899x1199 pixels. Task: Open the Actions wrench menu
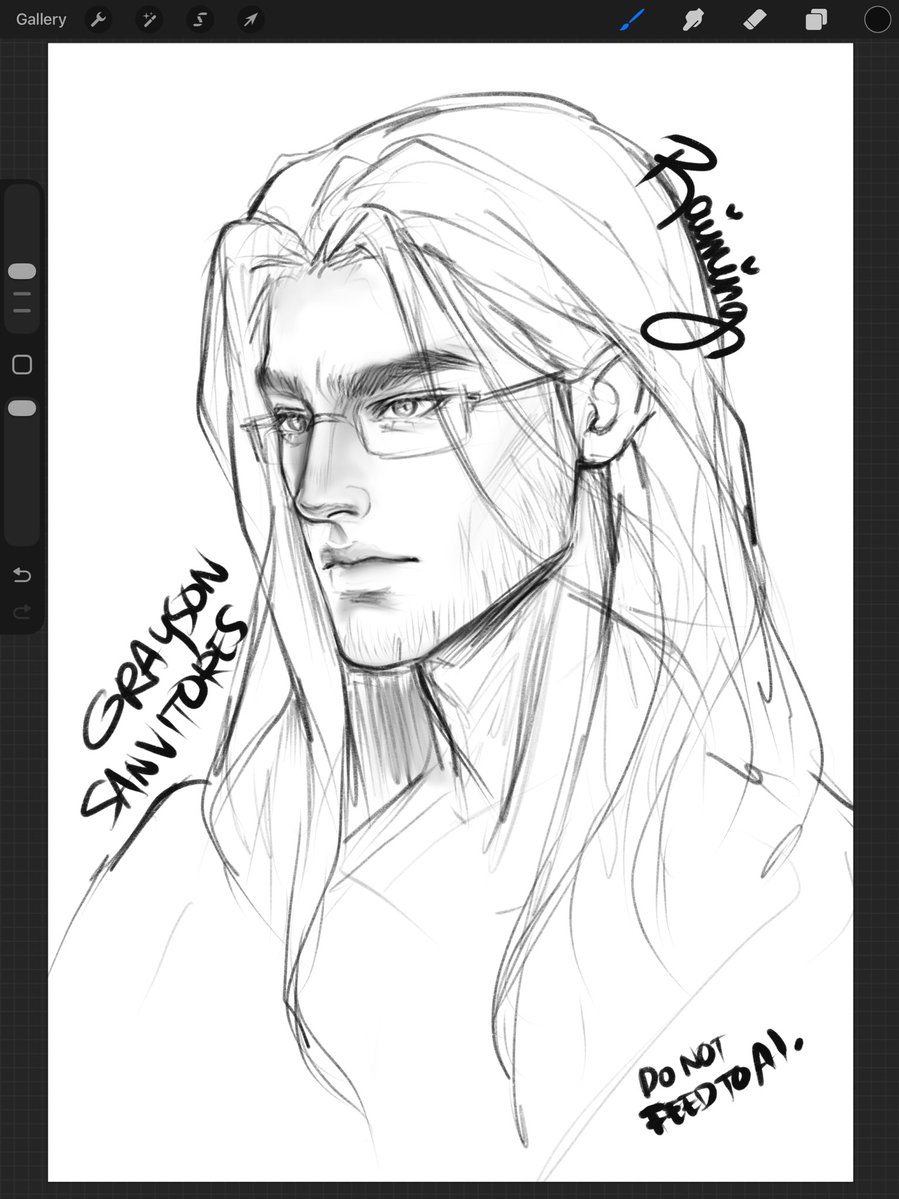98,19
